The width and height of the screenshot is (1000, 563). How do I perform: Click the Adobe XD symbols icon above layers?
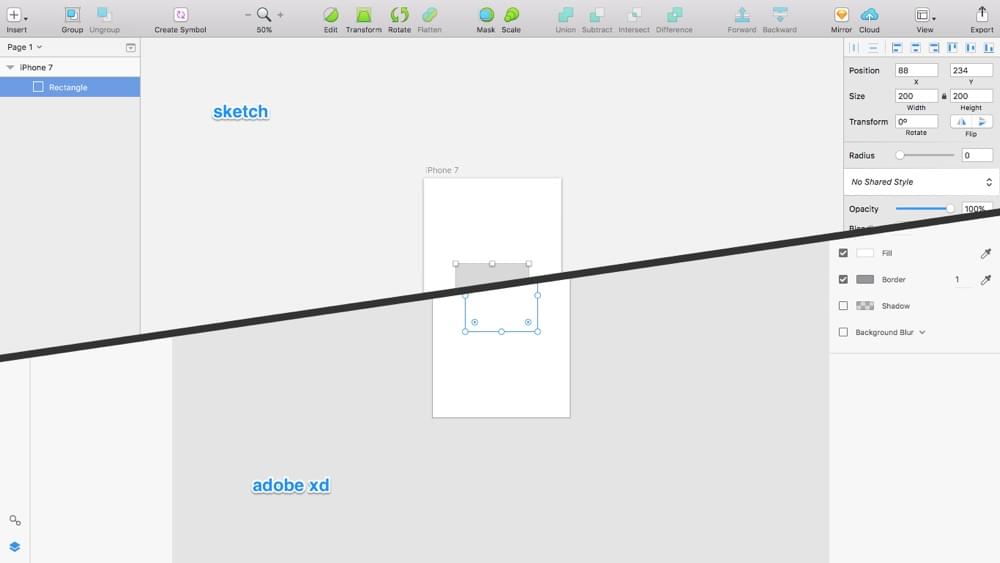[15, 520]
